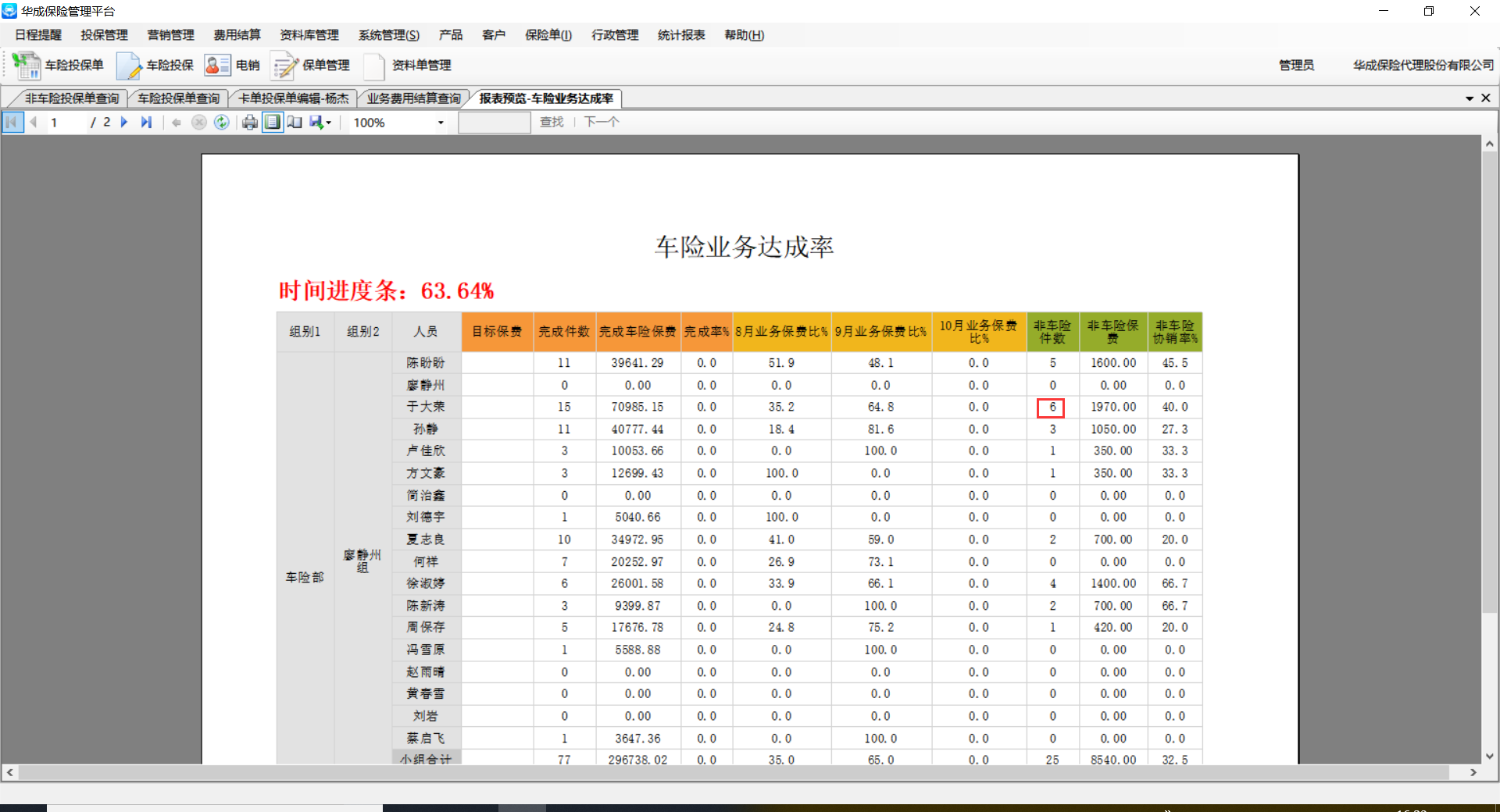Toggle print layout view mode

[x=272, y=123]
